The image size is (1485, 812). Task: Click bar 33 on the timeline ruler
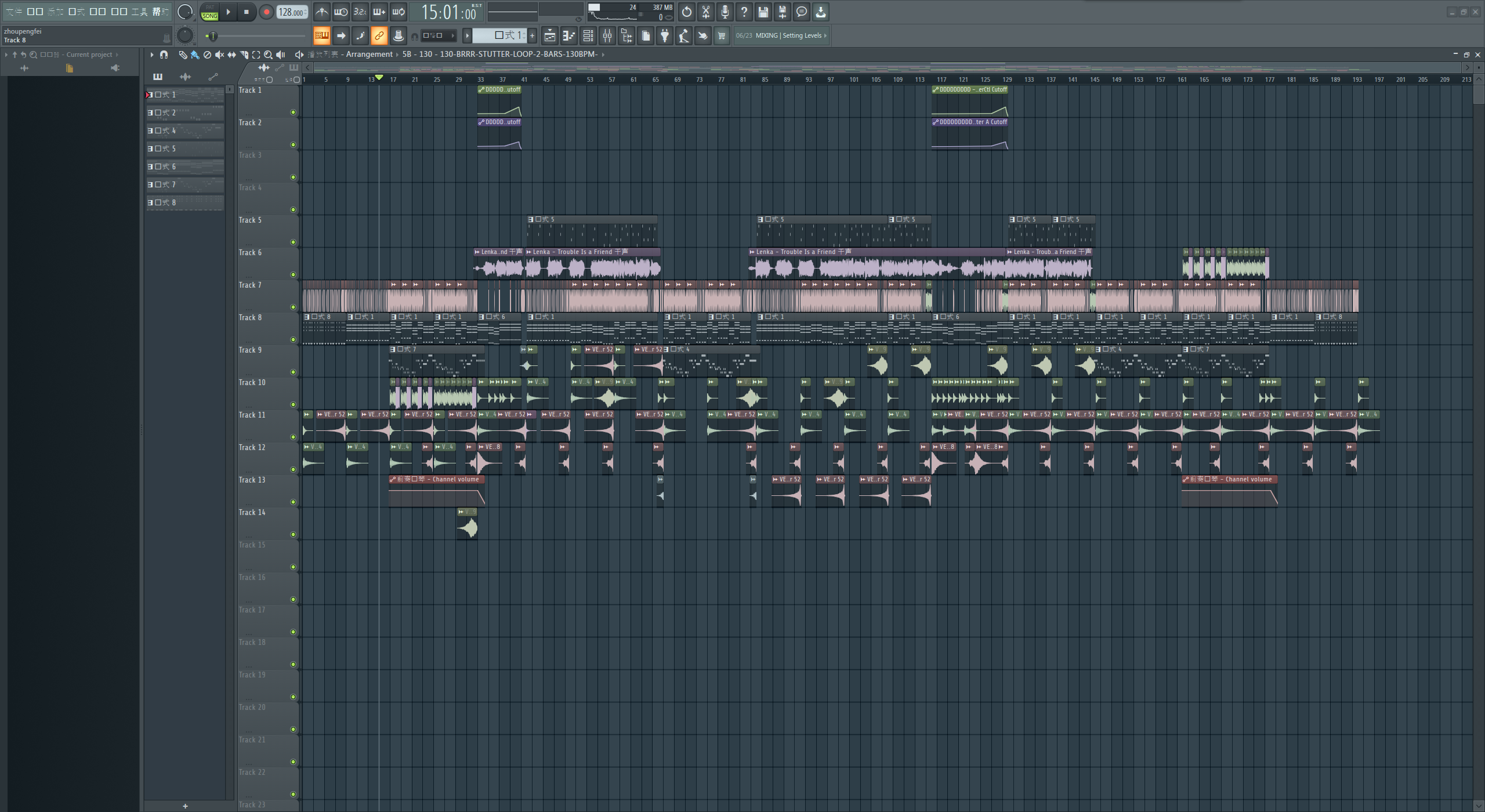480,79
